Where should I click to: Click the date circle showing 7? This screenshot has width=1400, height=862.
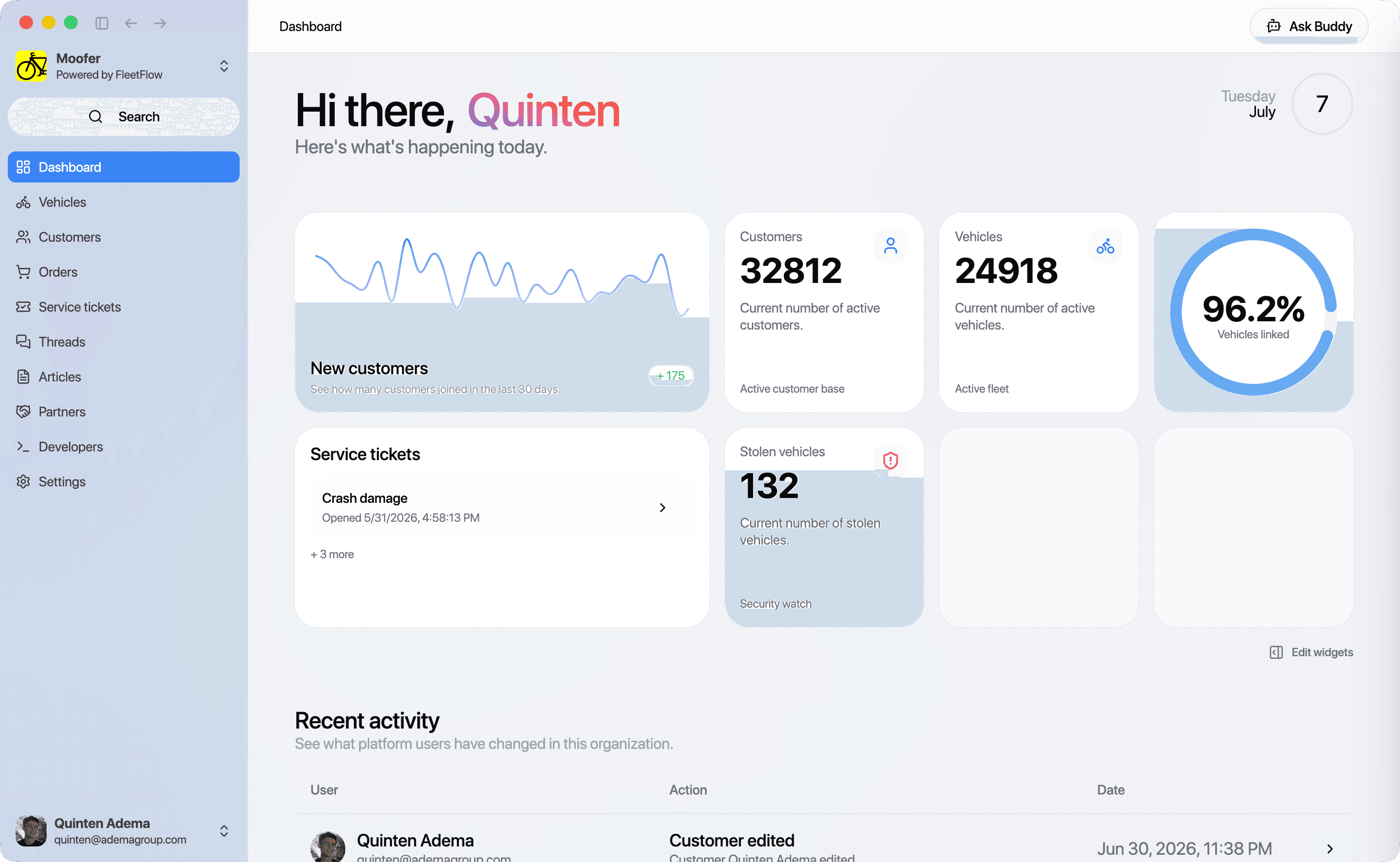[1322, 104]
